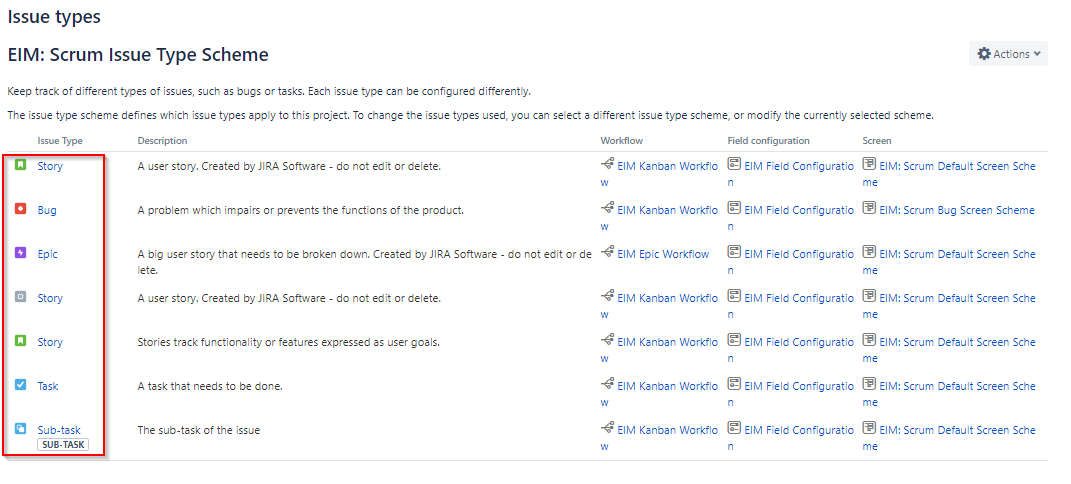Click the 'Issue Type' column header
Image resolution: width=1071 pixels, height=484 pixels.
pos(60,141)
